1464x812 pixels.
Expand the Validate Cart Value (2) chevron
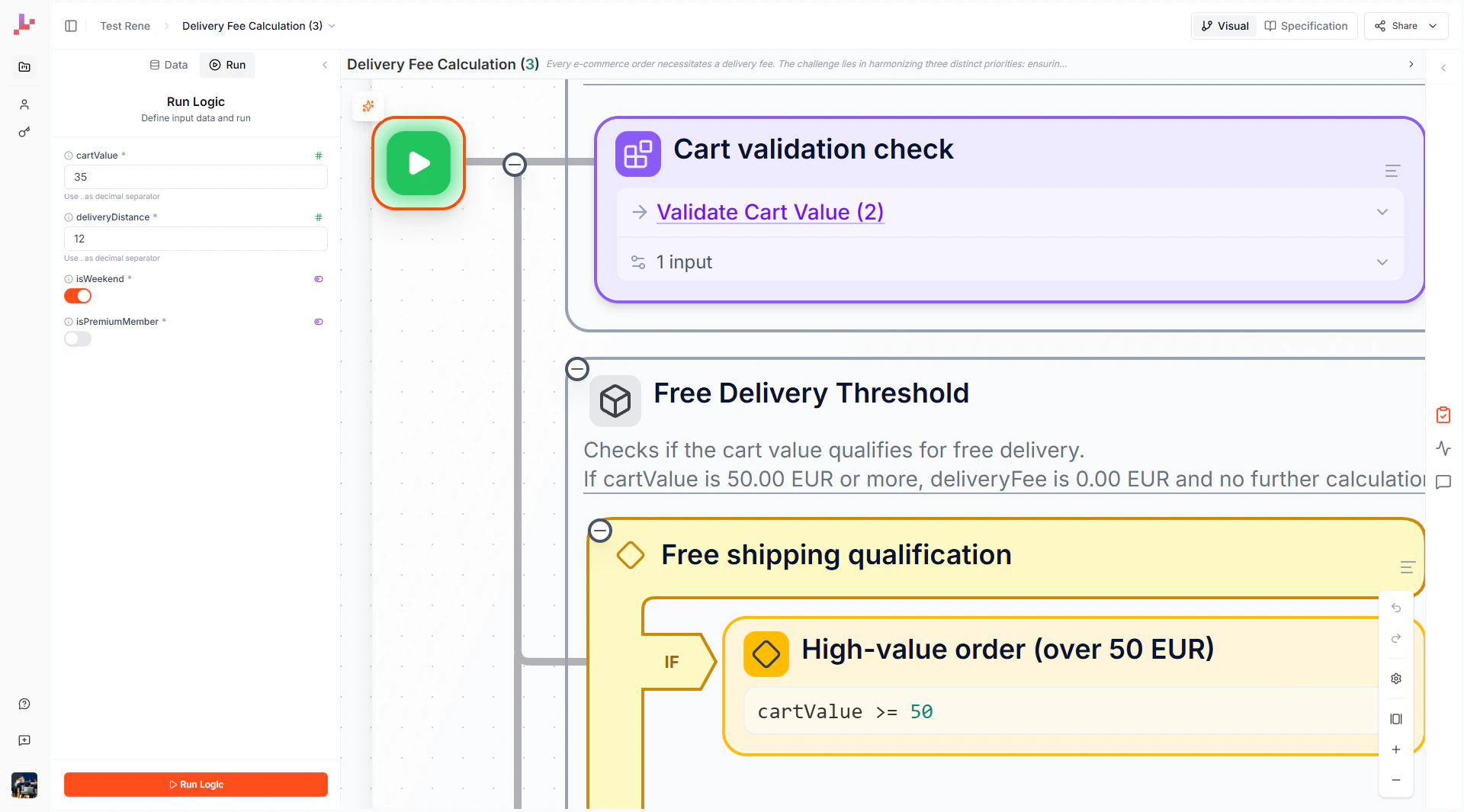click(1382, 212)
